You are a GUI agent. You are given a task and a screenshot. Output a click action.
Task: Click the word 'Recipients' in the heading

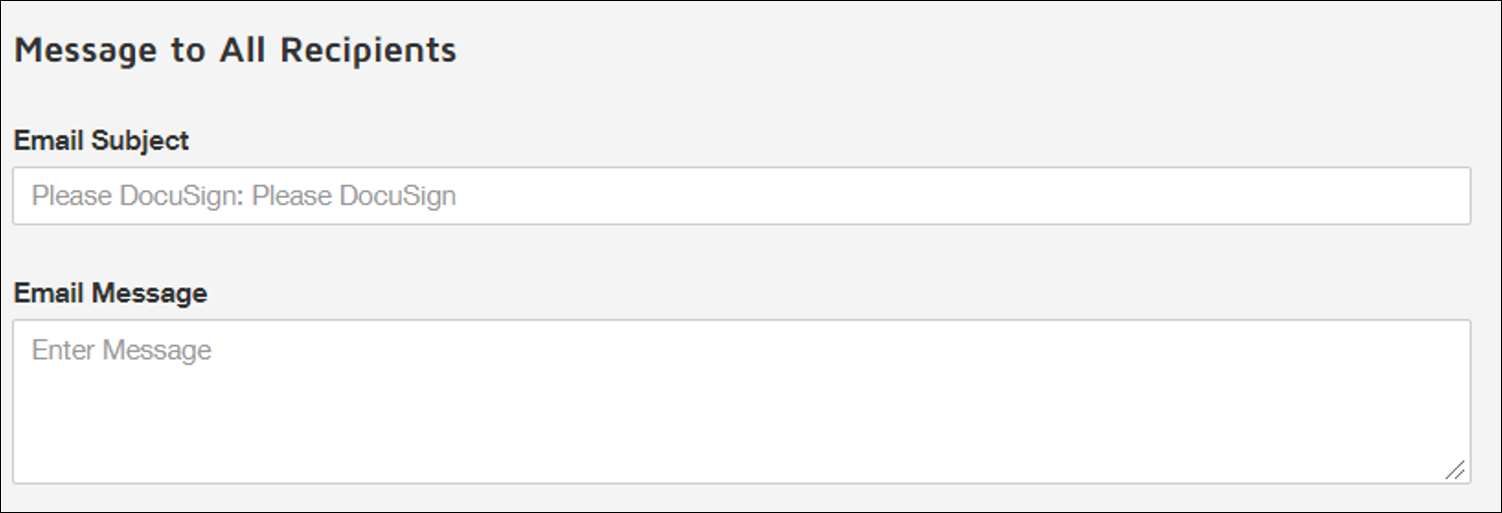coord(368,50)
